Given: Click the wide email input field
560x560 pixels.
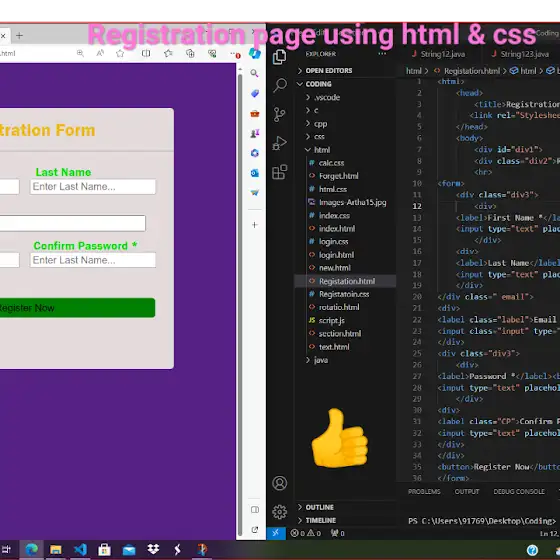Looking at the screenshot, I should pyautogui.click(x=72, y=223).
